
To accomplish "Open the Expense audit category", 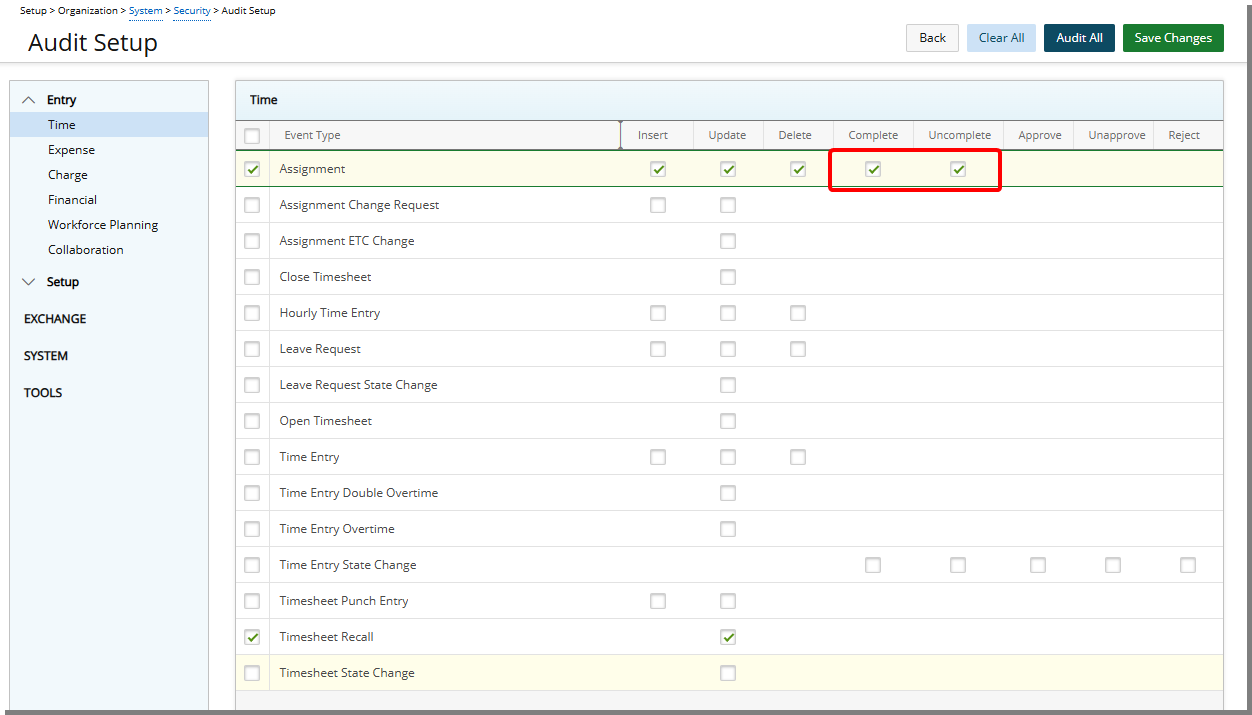I will tap(71, 150).
